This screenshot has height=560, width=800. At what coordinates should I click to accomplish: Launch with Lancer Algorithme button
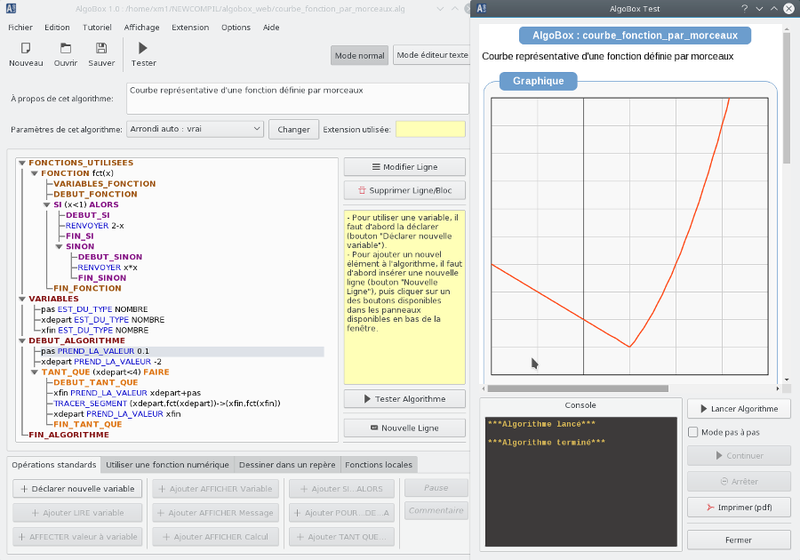[x=738, y=409]
